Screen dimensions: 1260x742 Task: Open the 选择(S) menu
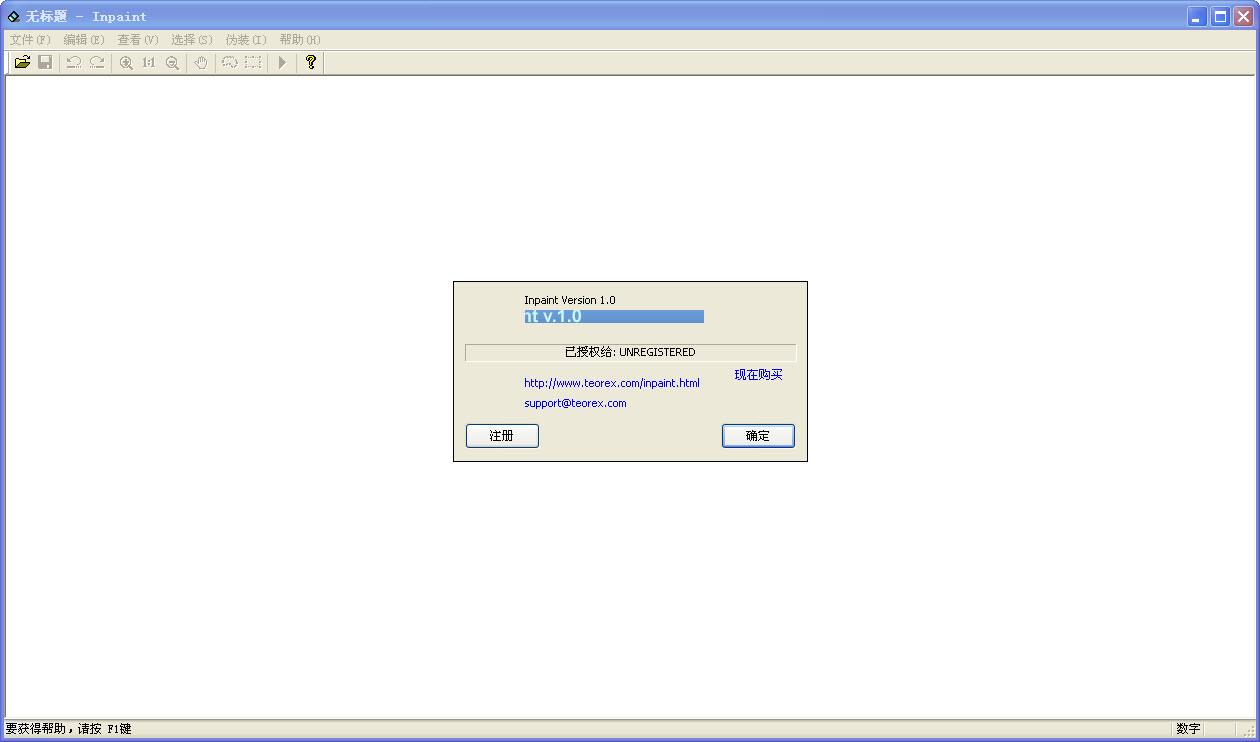tap(192, 40)
